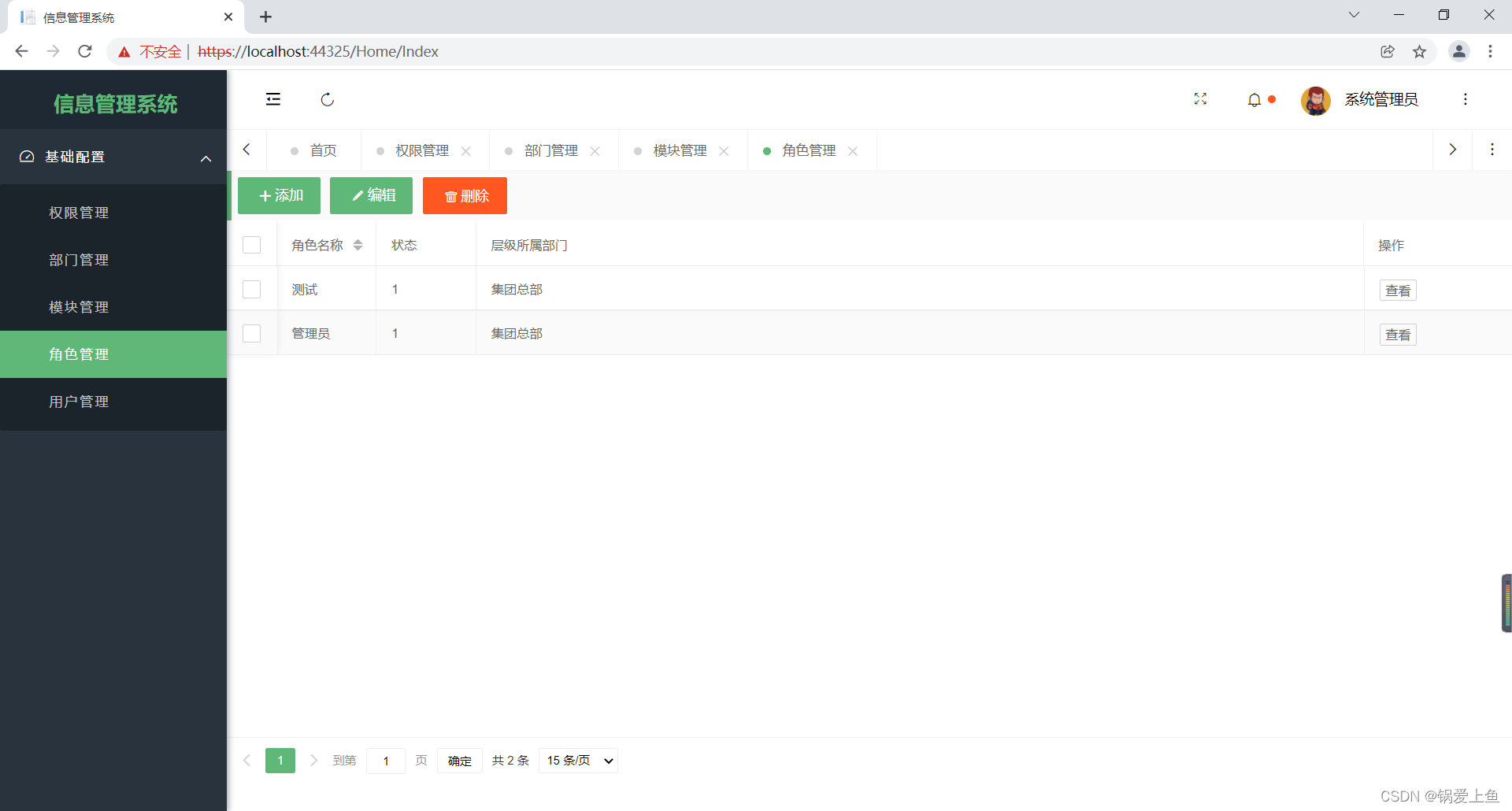The image size is (1512, 811).
Task: Check the 管理员 row checkbox
Action: click(252, 333)
